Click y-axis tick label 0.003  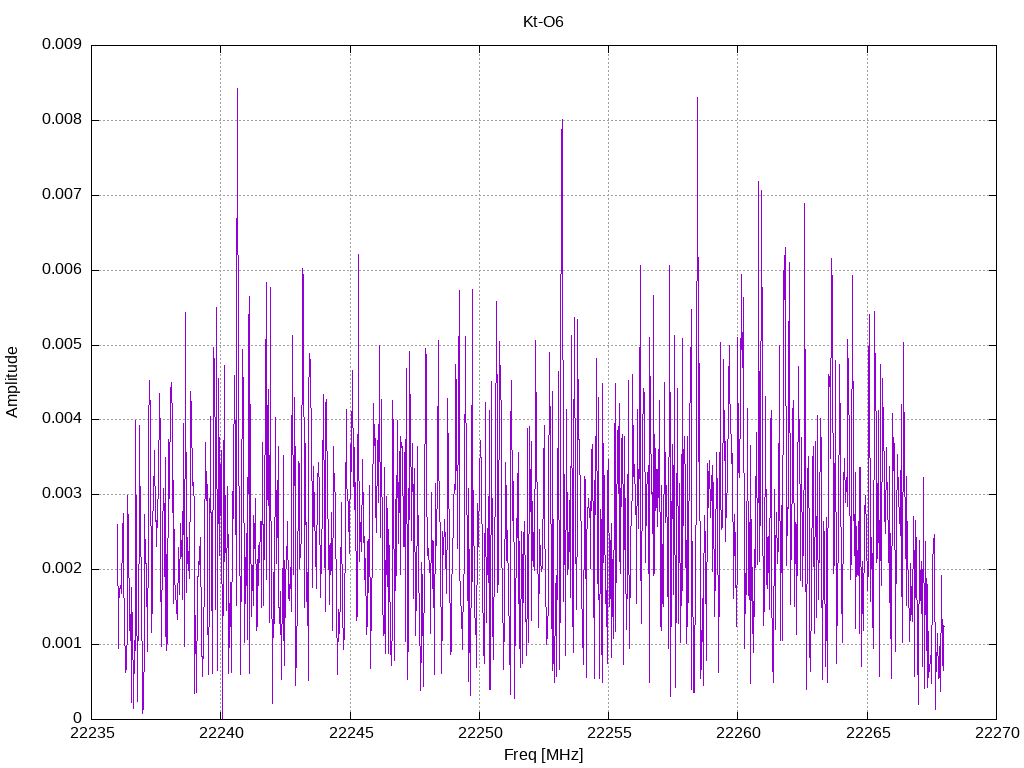[x=62, y=494]
